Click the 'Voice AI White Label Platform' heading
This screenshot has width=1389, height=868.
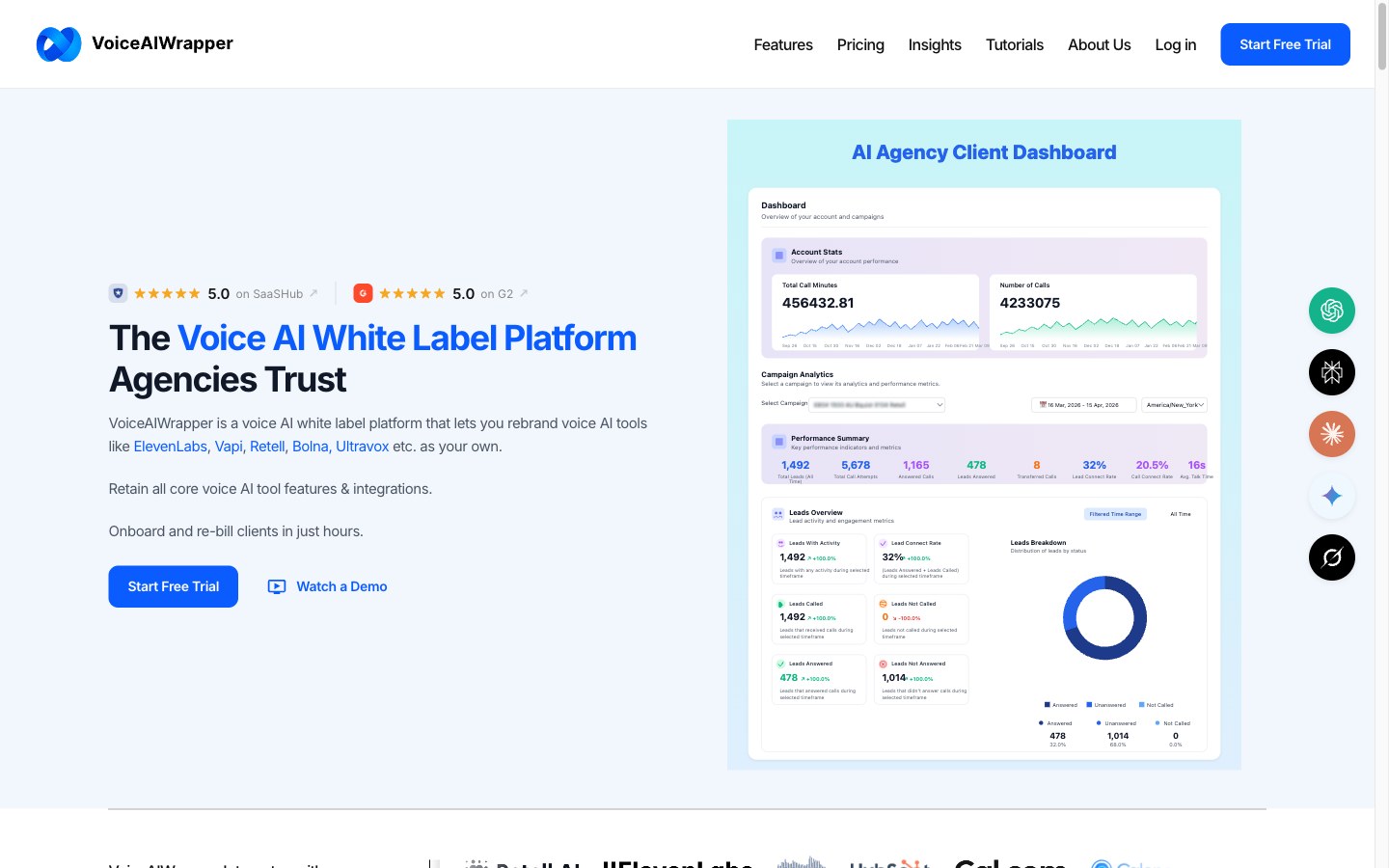point(407,339)
